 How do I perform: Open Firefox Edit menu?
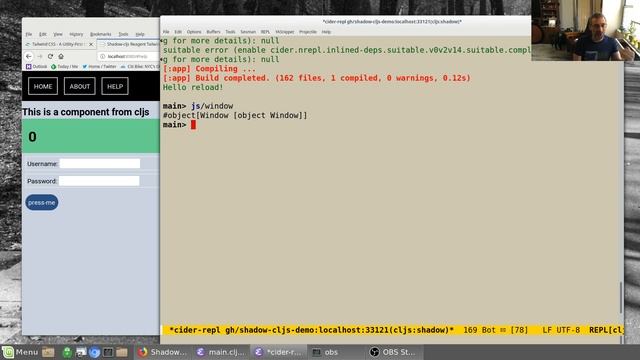[43, 34]
